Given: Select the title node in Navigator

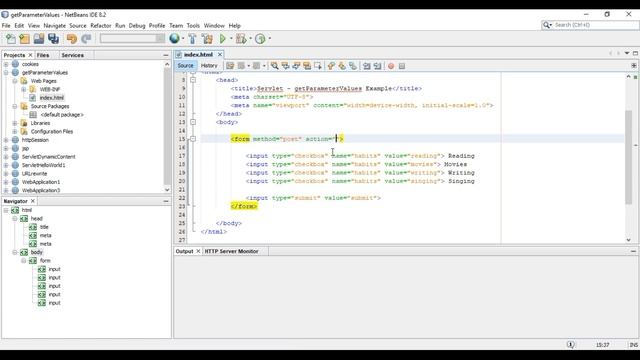Looking at the screenshot, I should [44, 227].
